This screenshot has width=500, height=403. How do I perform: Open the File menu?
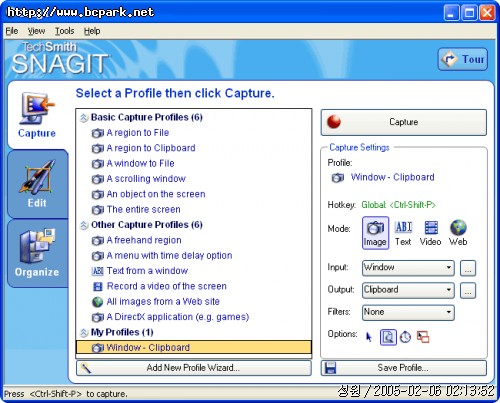coord(12,31)
